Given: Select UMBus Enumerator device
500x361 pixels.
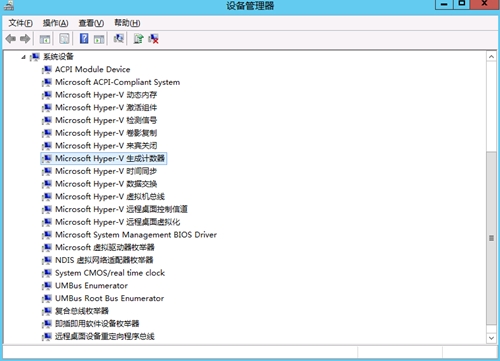Looking at the screenshot, I should tap(91, 285).
